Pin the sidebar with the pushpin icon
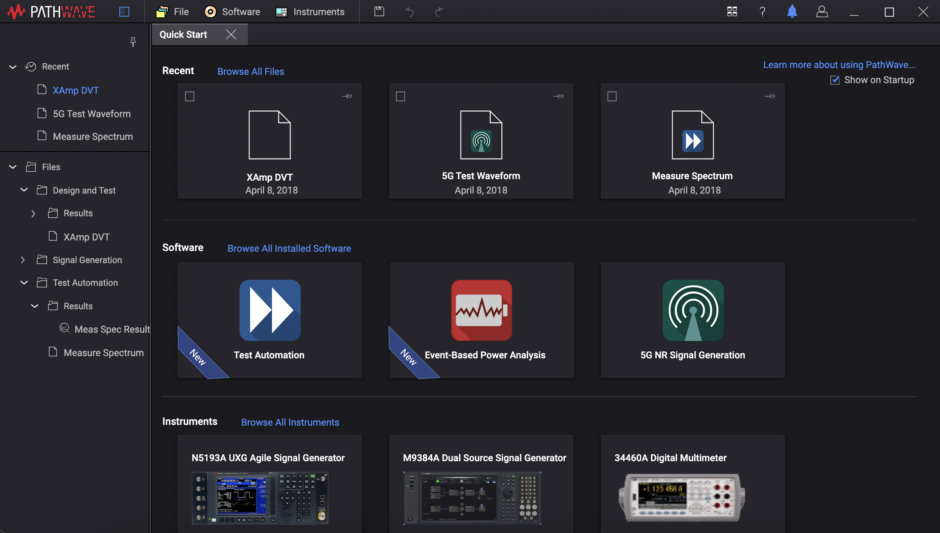This screenshot has height=533, width=940. [132, 41]
